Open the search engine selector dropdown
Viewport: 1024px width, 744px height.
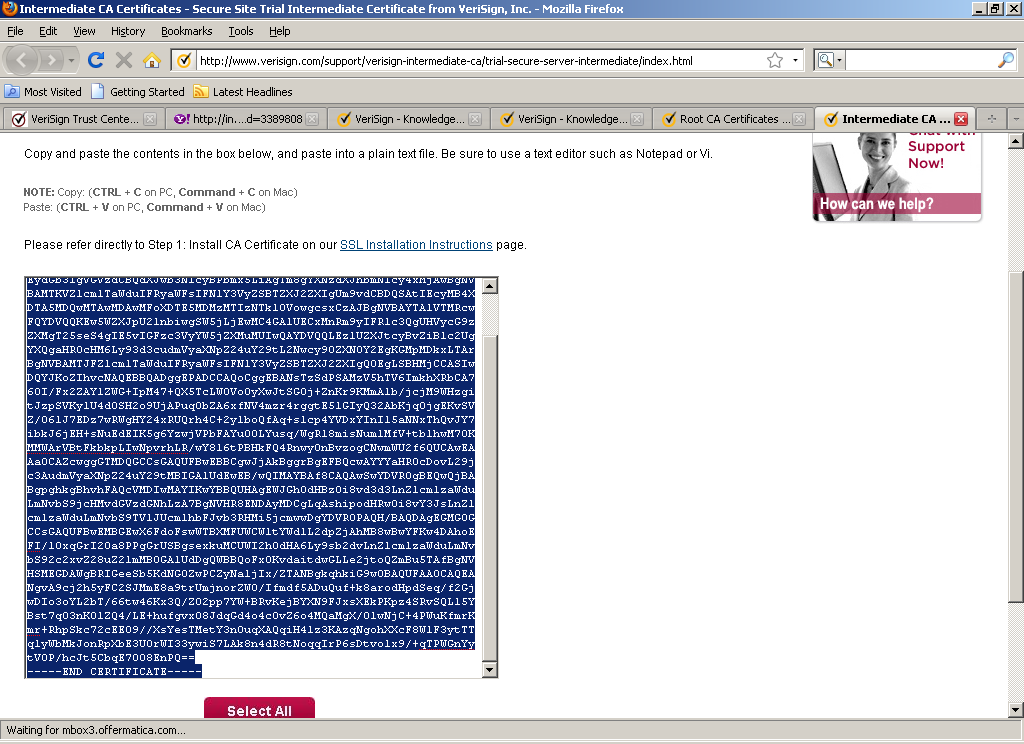tap(830, 60)
